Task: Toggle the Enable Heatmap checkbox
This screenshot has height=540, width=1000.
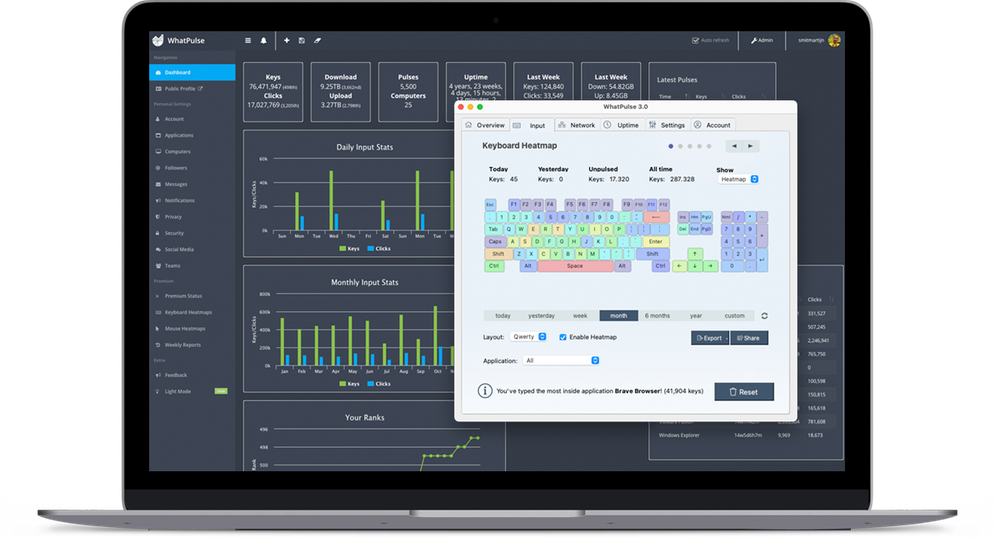Action: click(x=563, y=337)
